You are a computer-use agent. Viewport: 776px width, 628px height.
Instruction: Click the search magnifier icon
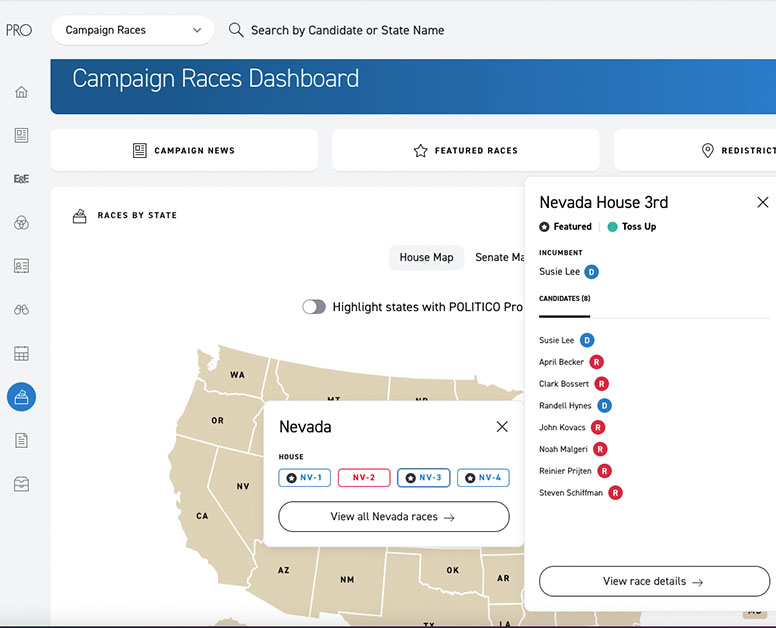coord(236,30)
